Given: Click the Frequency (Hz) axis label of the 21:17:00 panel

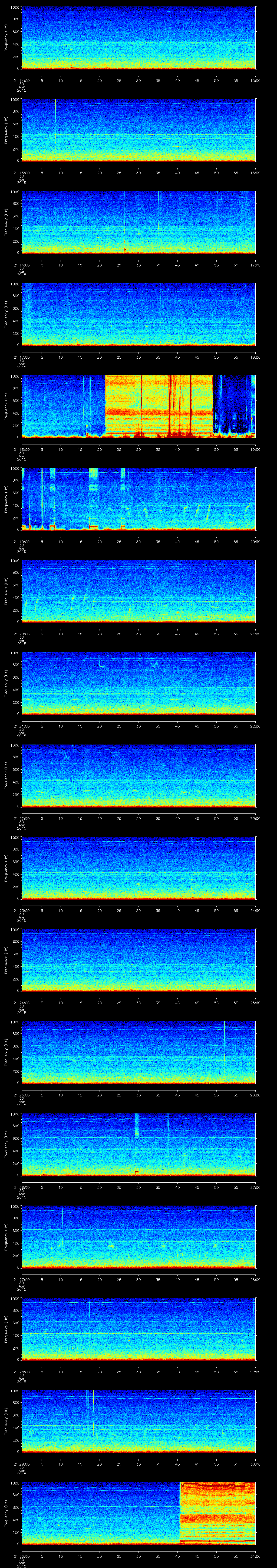Looking at the screenshot, I should point(6,314).
